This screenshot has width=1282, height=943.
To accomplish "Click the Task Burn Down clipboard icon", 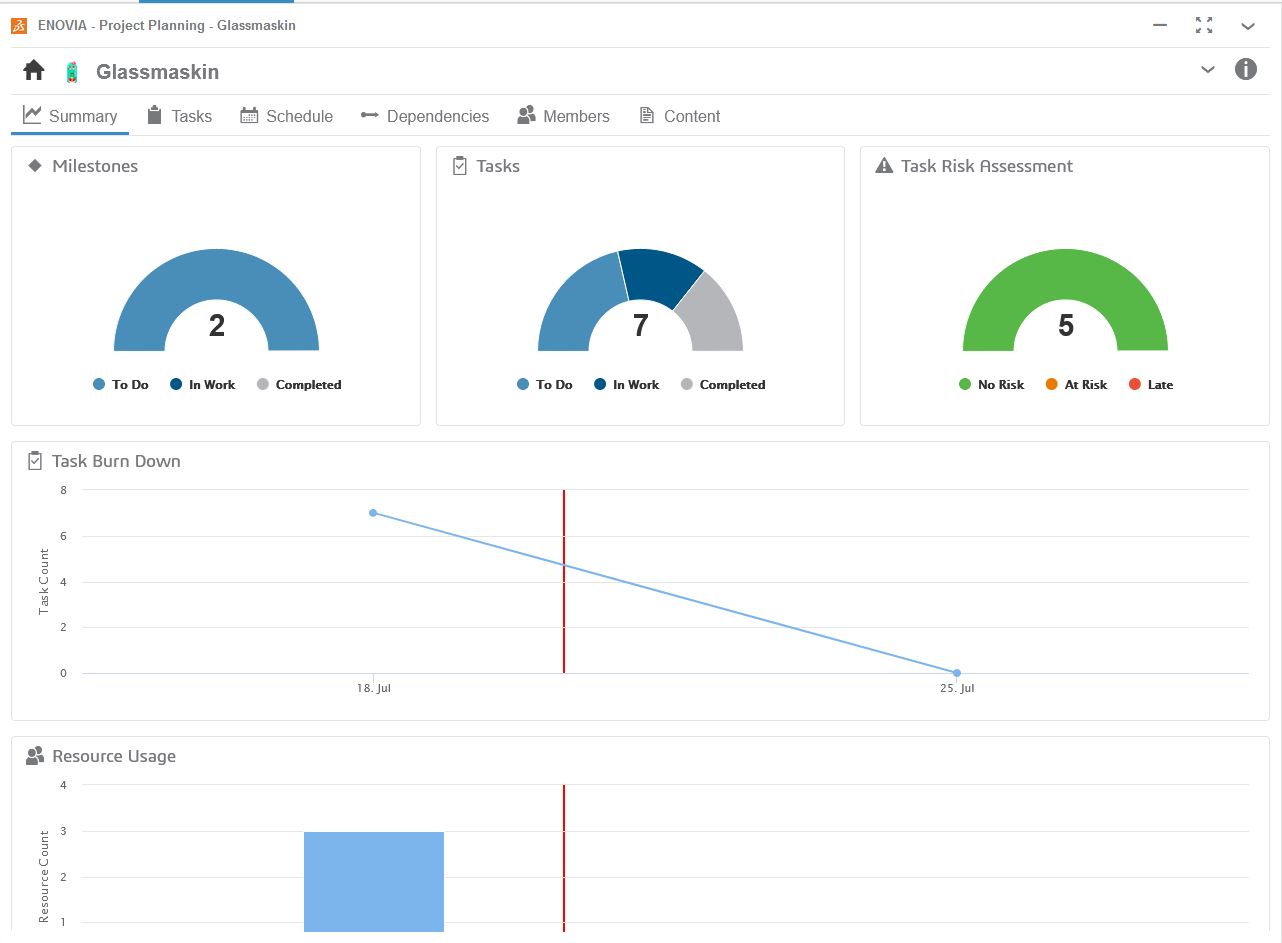I will click(x=35, y=461).
